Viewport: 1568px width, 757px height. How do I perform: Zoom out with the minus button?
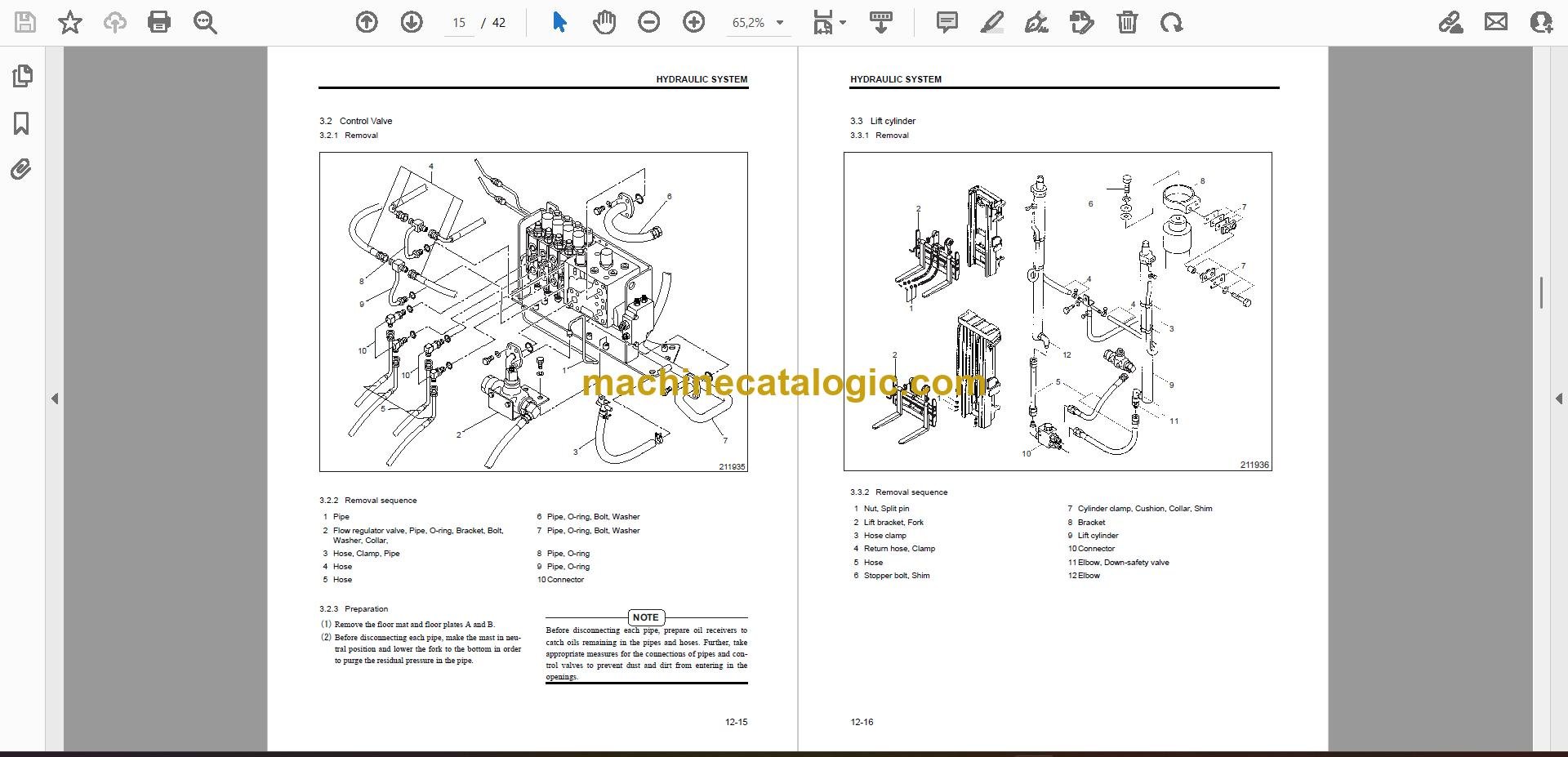(x=649, y=23)
